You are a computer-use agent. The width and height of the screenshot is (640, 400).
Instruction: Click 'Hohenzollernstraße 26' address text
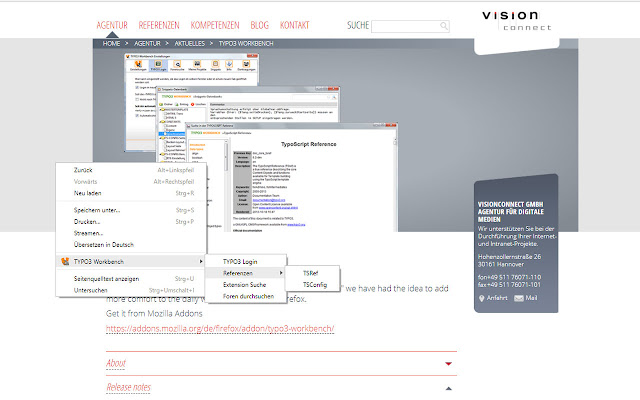tap(509, 257)
